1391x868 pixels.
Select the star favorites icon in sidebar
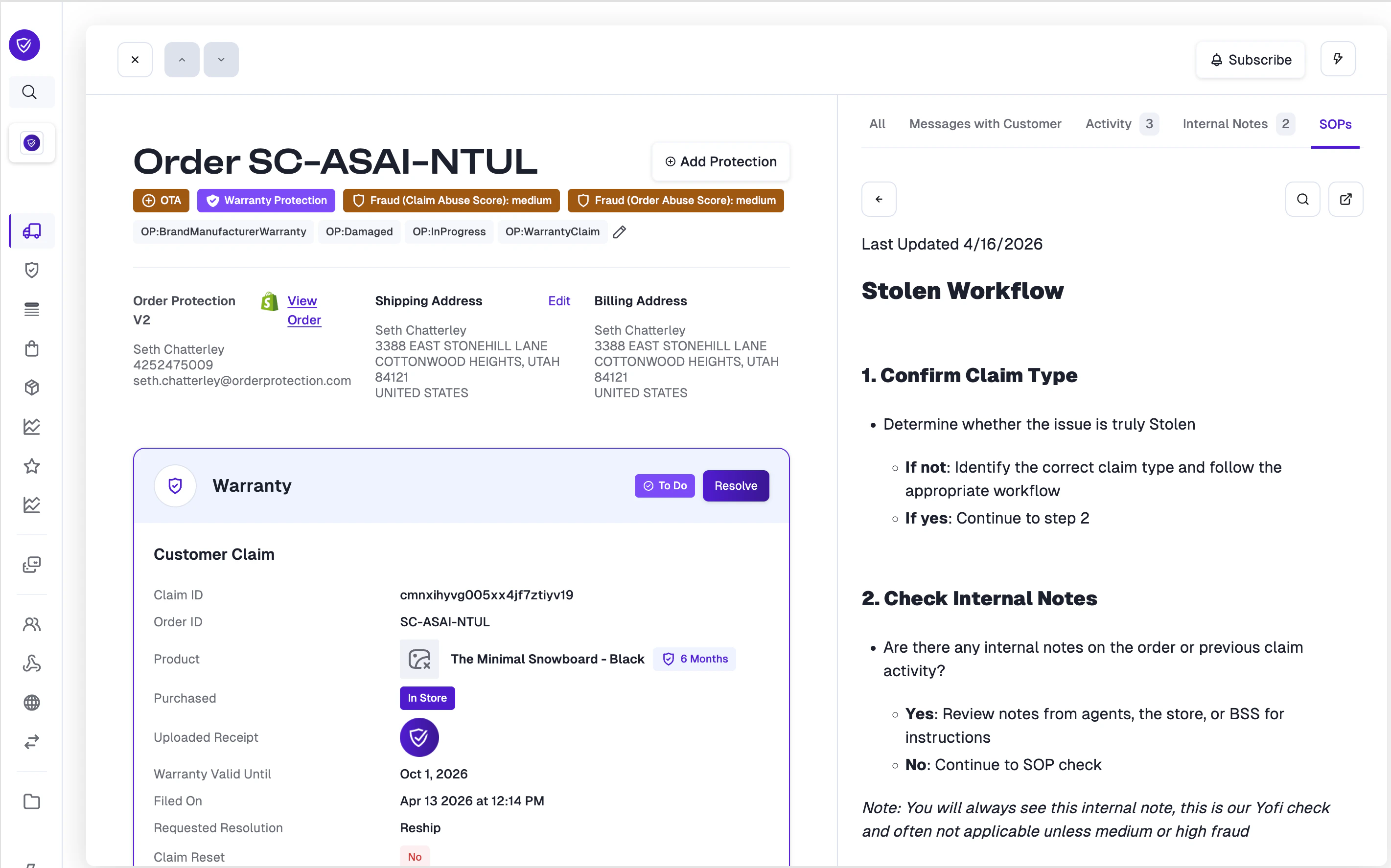[x=32, y=466]
